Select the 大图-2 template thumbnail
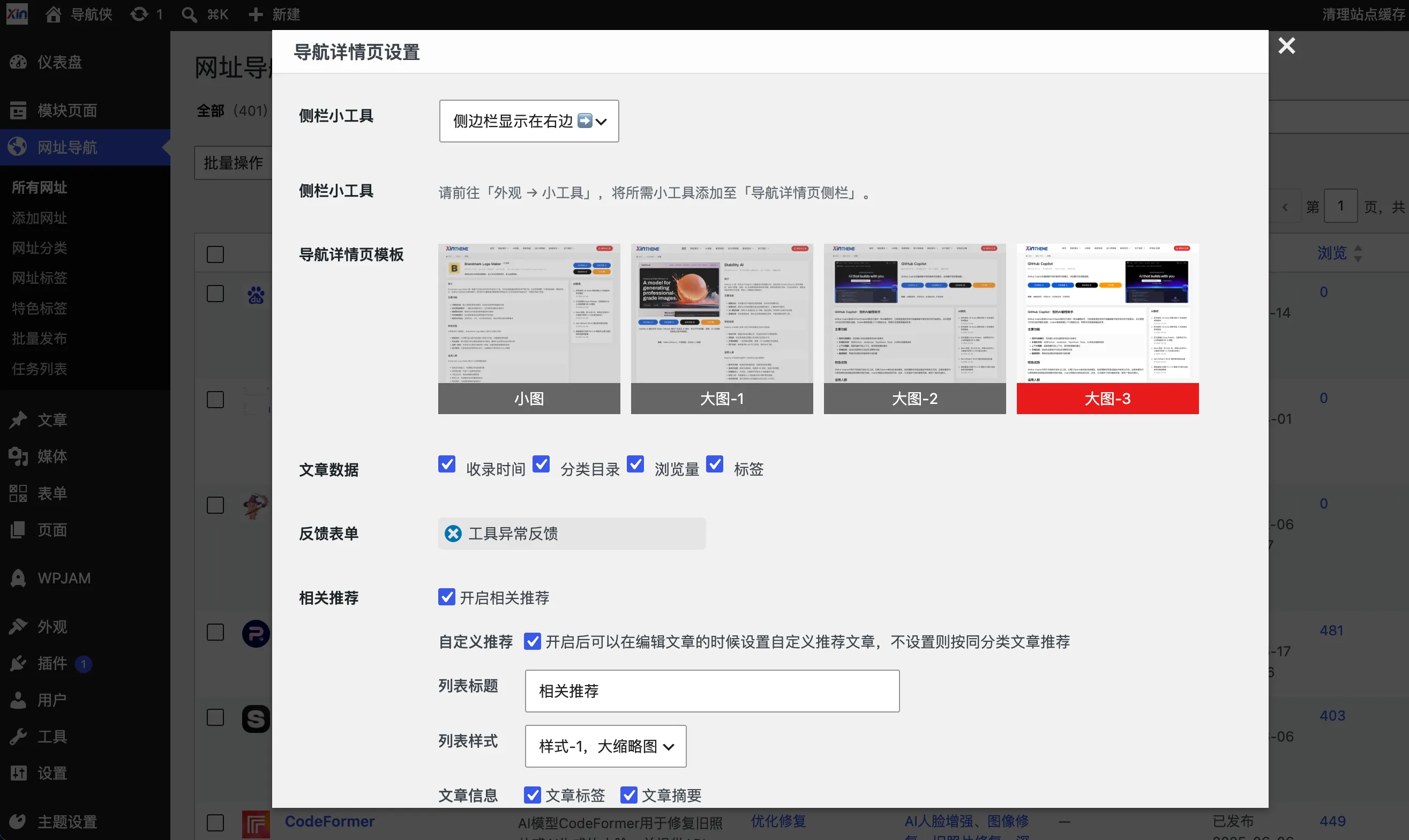The image size is (1409, 840). click(x=915, y=329)
